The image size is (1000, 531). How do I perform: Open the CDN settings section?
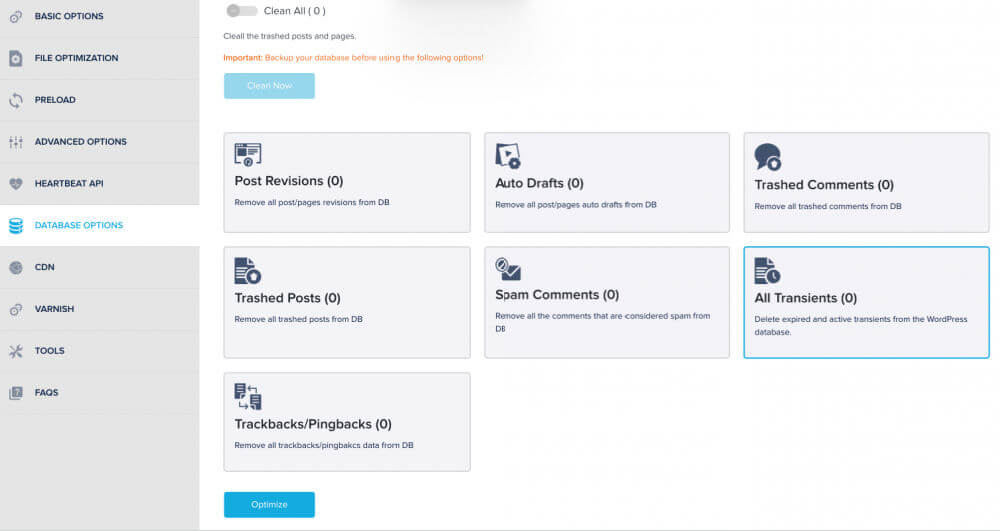(x=99, y=267)
